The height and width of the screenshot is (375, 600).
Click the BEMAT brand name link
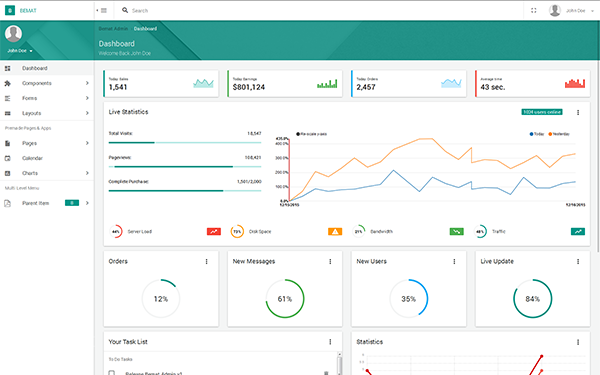click(28, 11)
